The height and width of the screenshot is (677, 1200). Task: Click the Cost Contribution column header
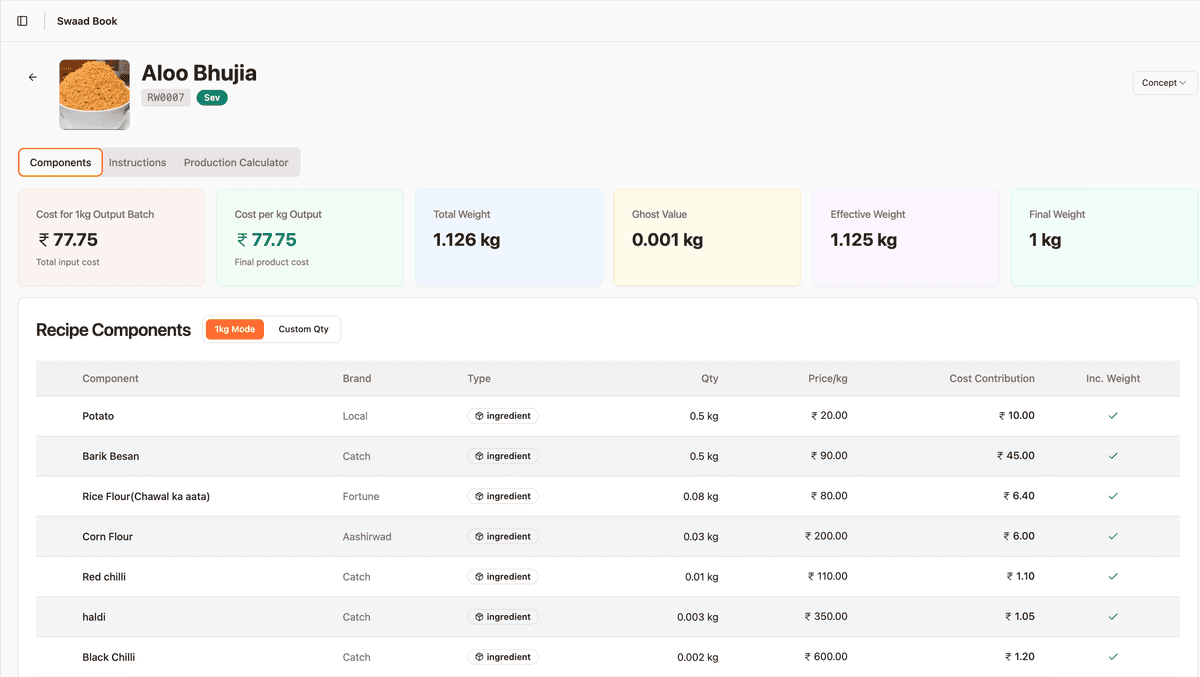coord(992,379)
